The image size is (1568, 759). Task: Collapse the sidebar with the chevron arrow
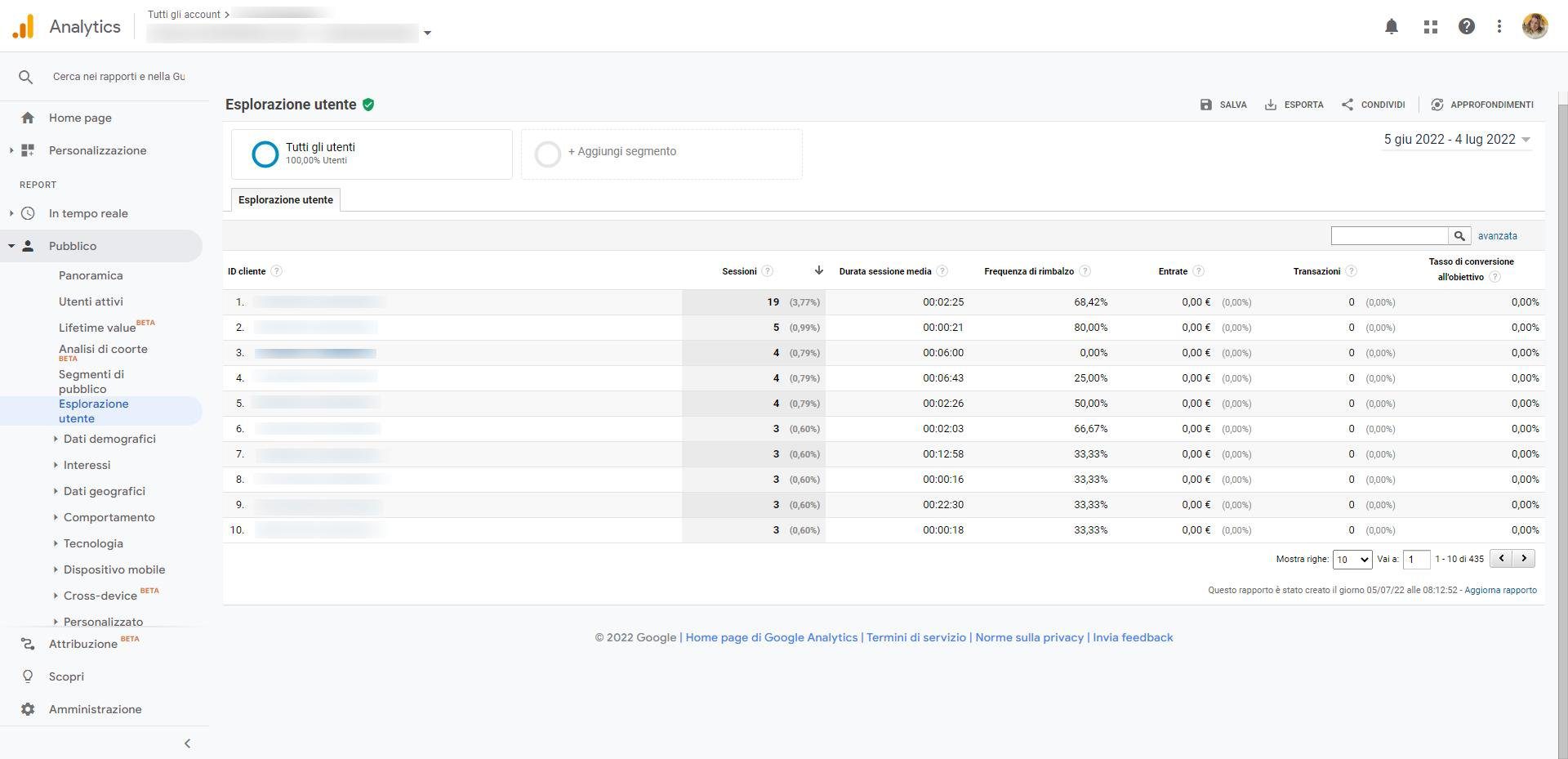pos(187,743)
